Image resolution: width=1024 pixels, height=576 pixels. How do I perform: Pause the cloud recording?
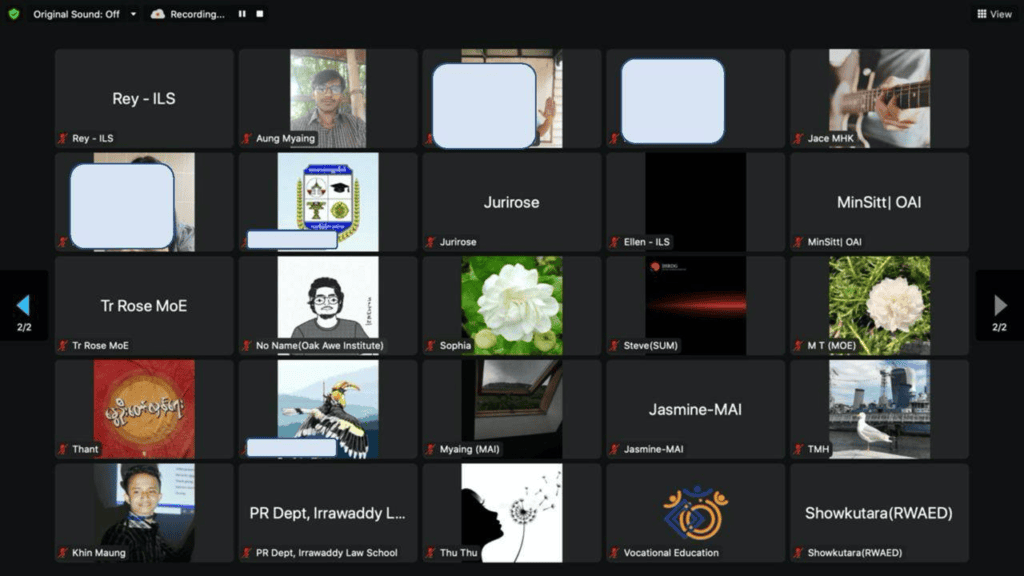tap(242, 14)
